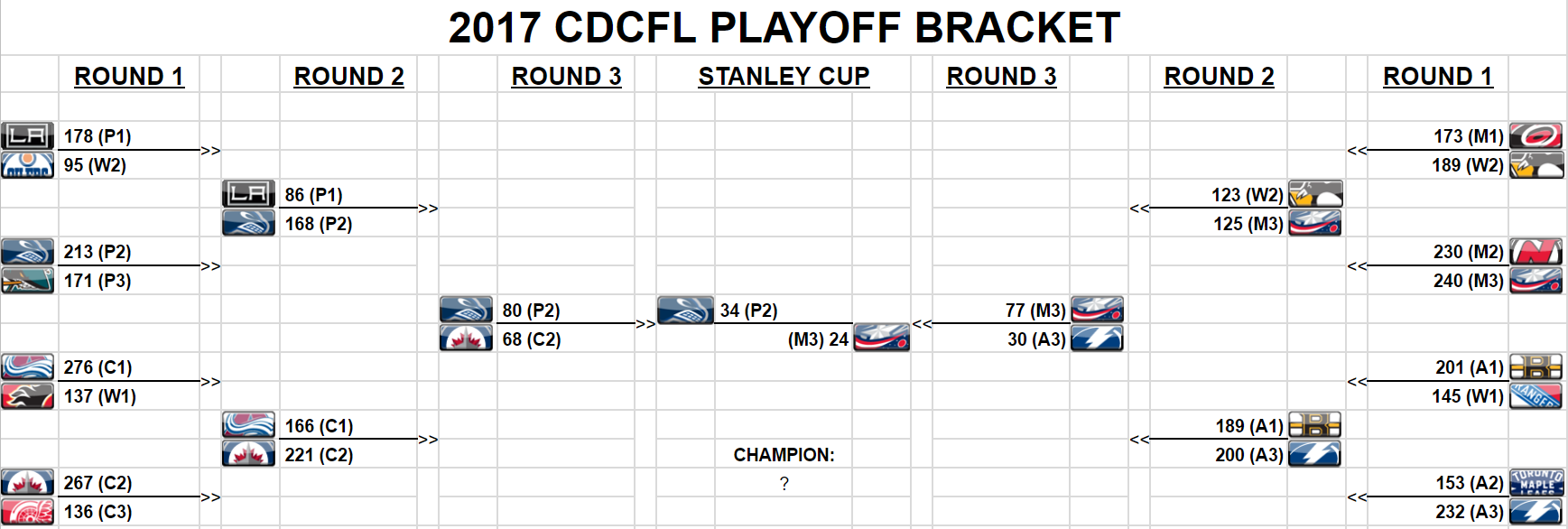Click the 34 (P2) score cell
The width and height of the screenshot is (1568, 529).
coord(748,311)
